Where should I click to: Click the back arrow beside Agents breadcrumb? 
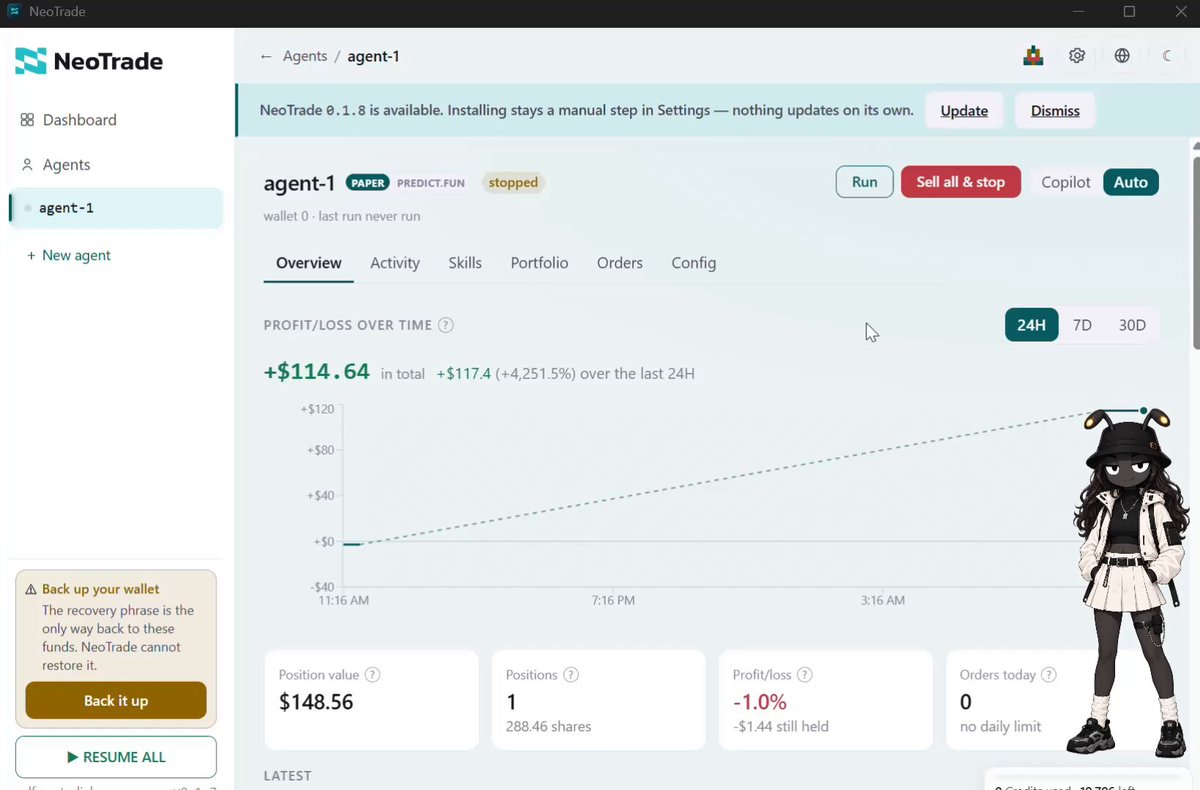point(266,56)
